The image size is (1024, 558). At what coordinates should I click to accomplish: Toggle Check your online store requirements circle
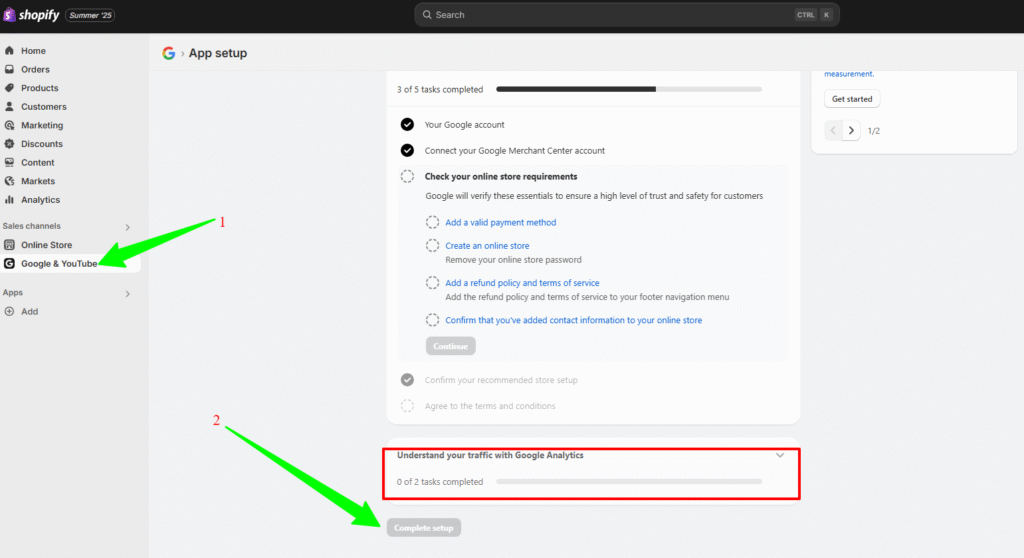tap(407, 176)
